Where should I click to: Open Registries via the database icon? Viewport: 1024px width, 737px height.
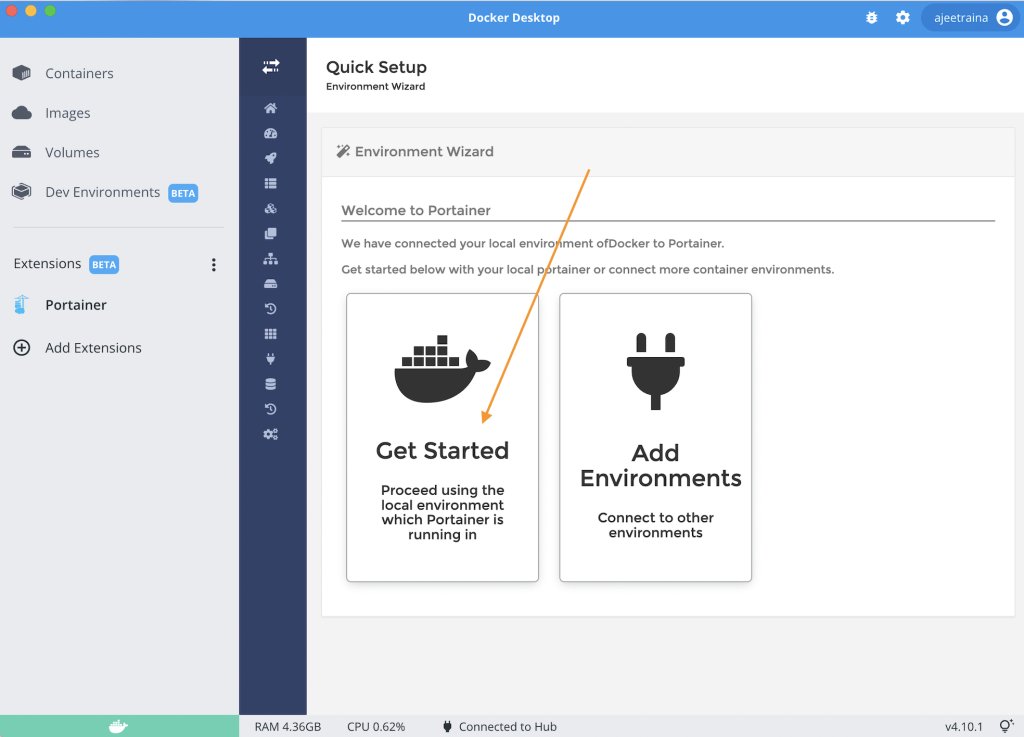point(270,384)
